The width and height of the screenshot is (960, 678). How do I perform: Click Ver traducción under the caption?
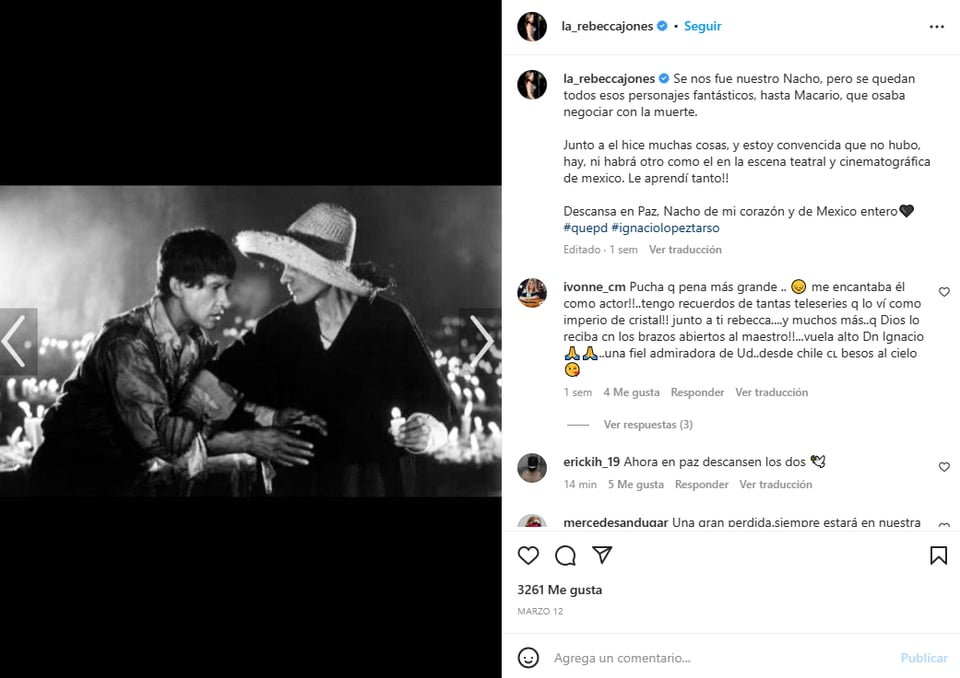pyautogui.click(x=685, y=249)
